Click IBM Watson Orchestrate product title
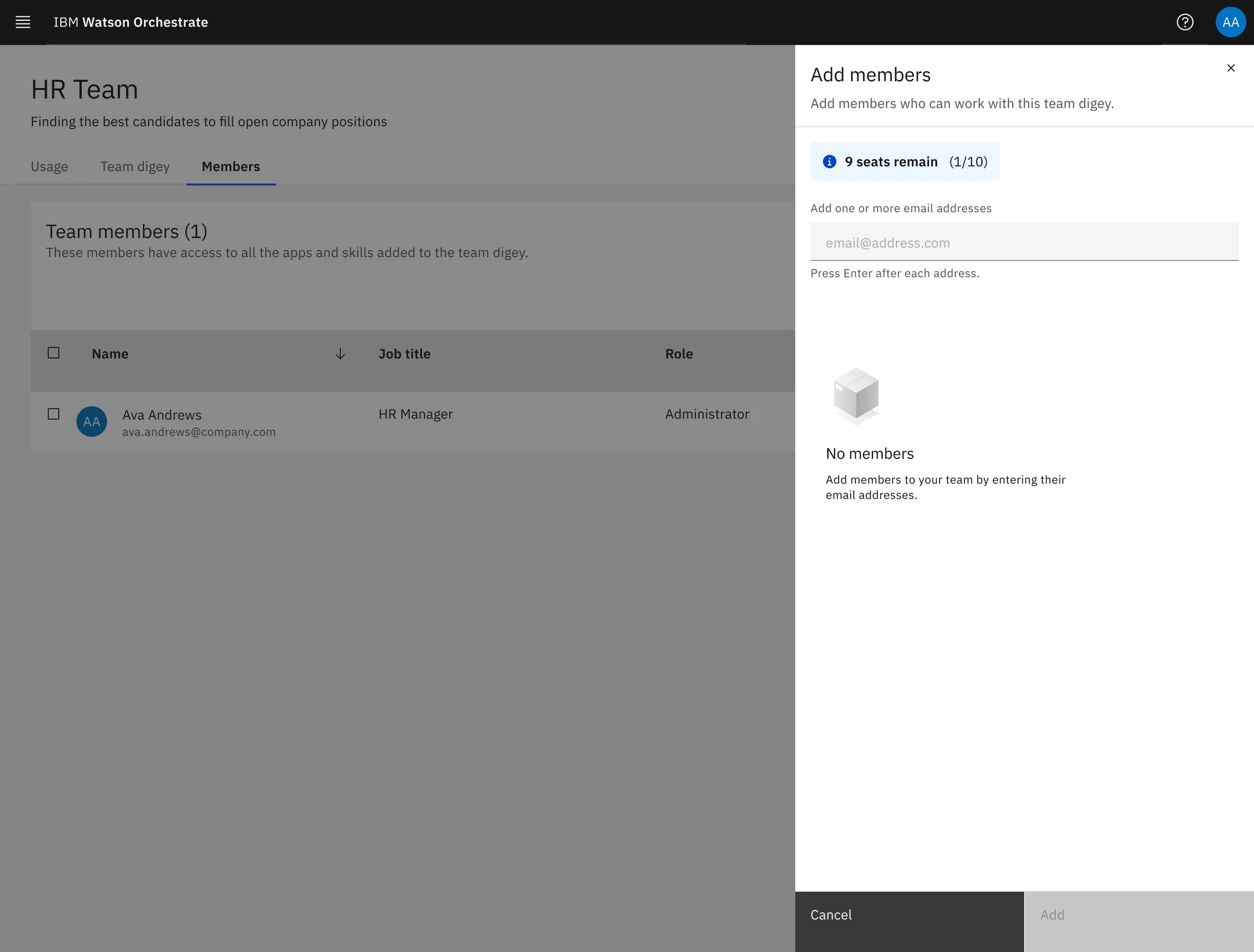1254x952 pixels. click(x=130, y=22)
